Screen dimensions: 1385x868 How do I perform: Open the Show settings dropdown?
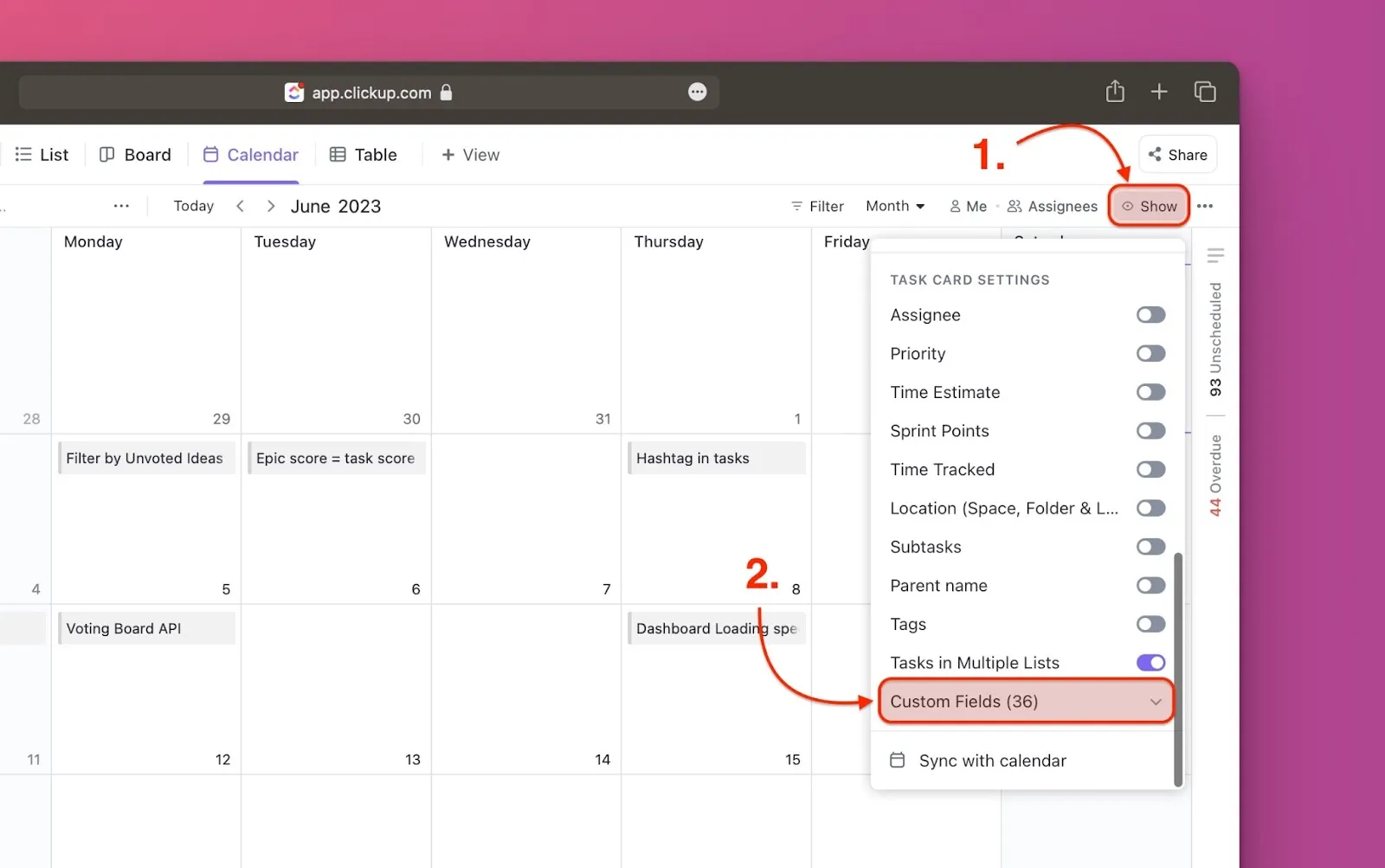[x=1149, y=206]
